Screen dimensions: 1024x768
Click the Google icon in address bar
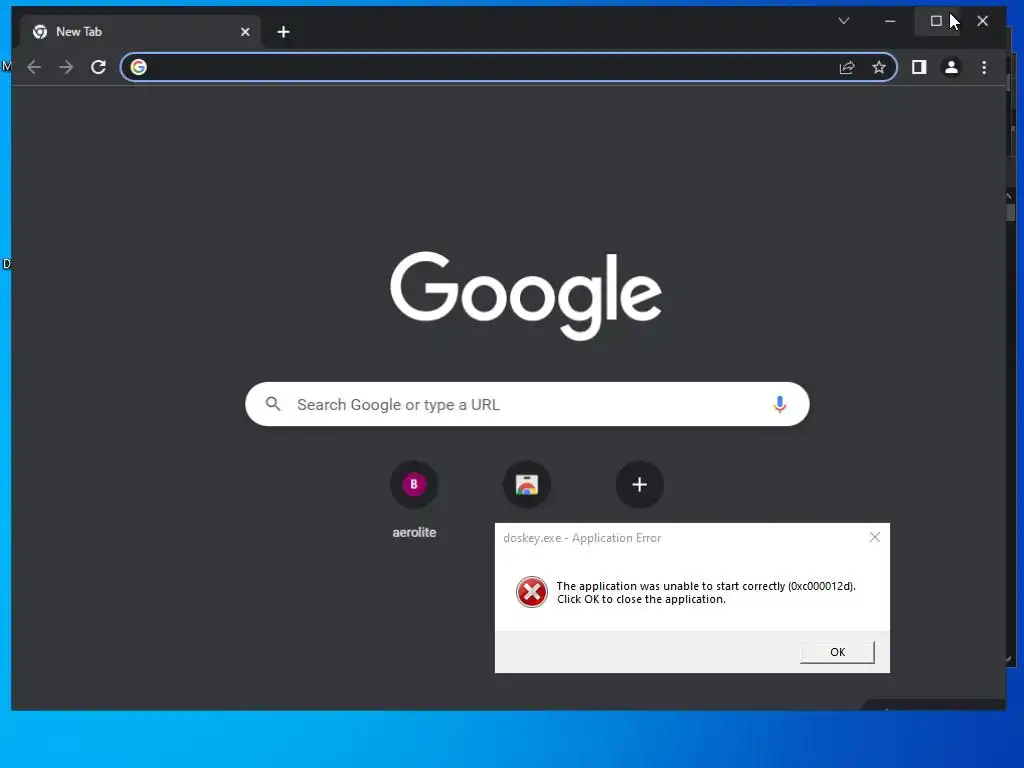[x=138, y=67]
